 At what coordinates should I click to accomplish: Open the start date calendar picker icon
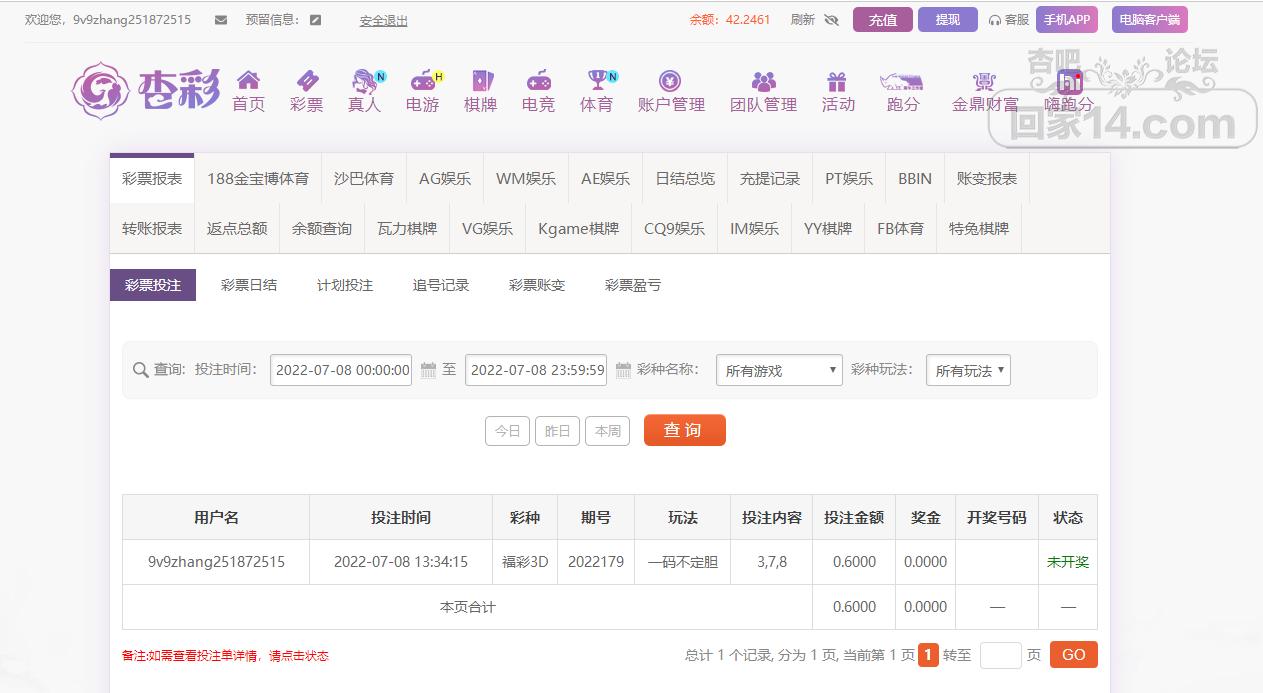click(428, 371)
